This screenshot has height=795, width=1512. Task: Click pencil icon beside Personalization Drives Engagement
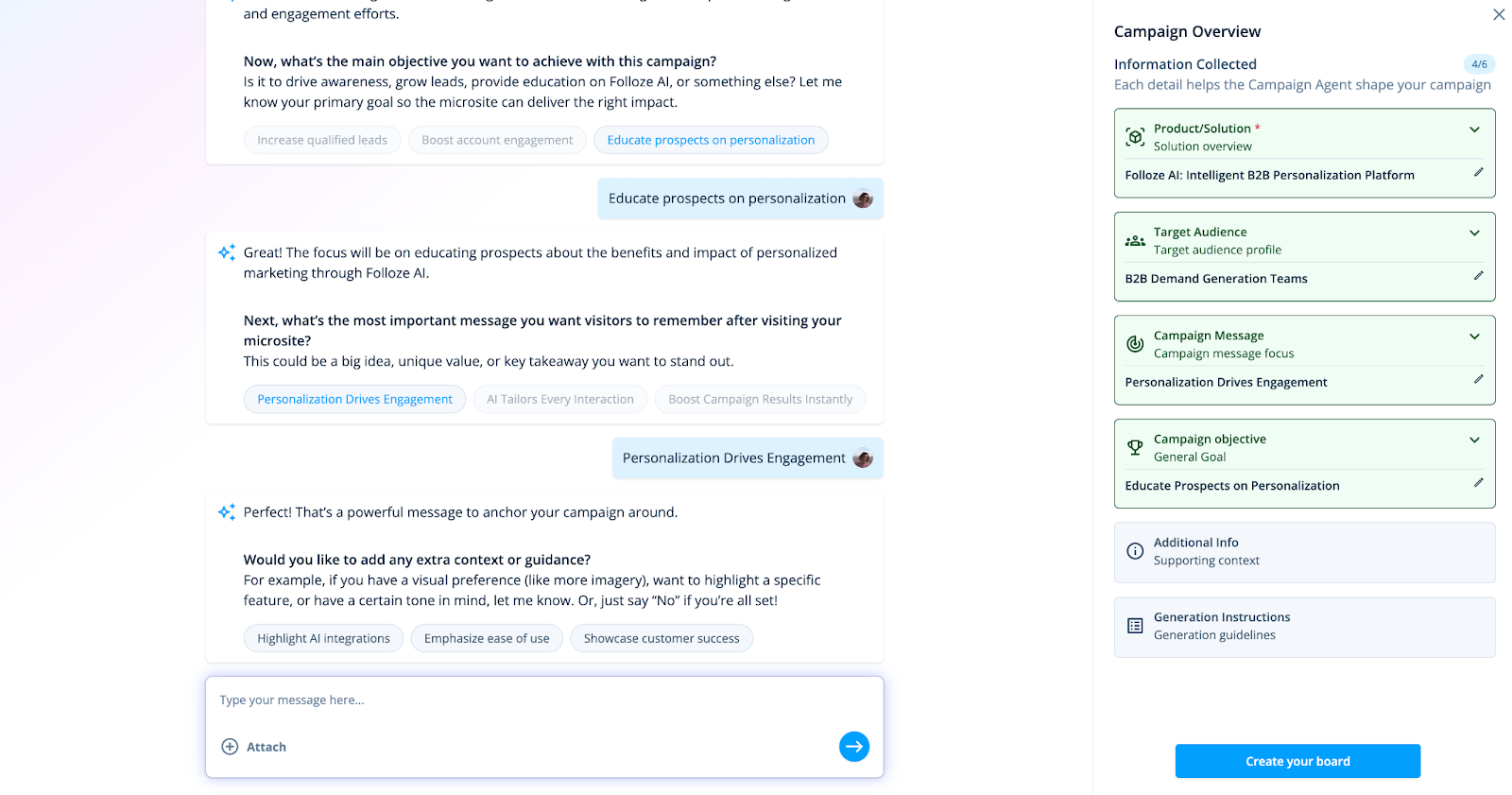(1478, 380)
